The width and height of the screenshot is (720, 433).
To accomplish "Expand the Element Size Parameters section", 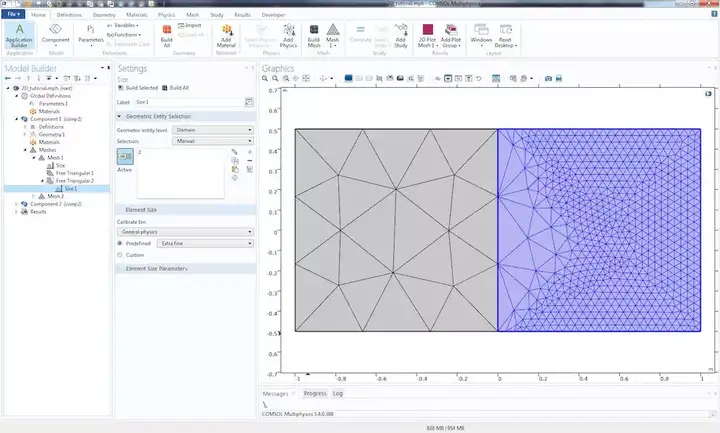I will click(119, 269).
